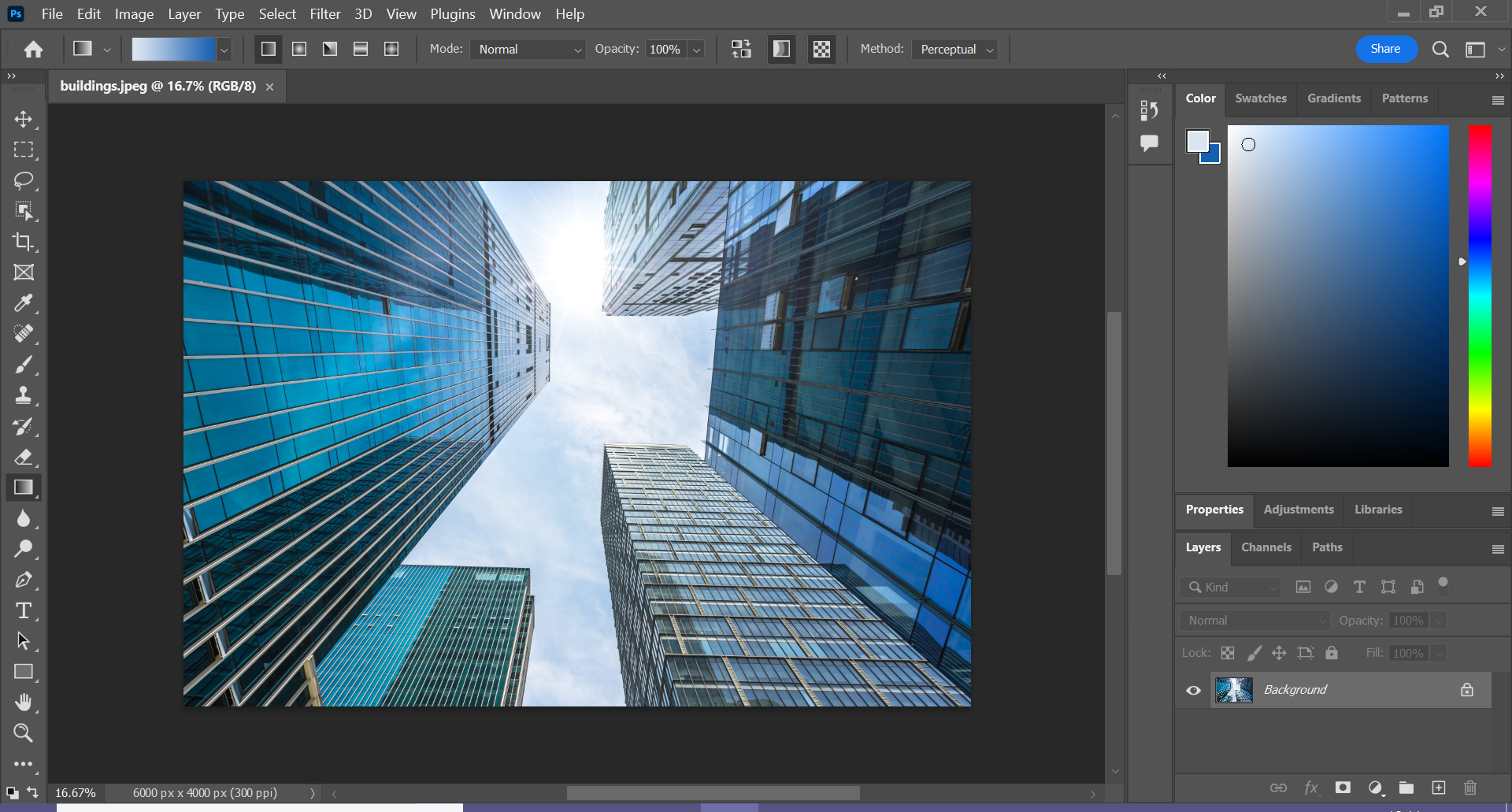Delete layer using trash icon
The width and height of the screenshot is (1512, 812).
[1469, 788]
